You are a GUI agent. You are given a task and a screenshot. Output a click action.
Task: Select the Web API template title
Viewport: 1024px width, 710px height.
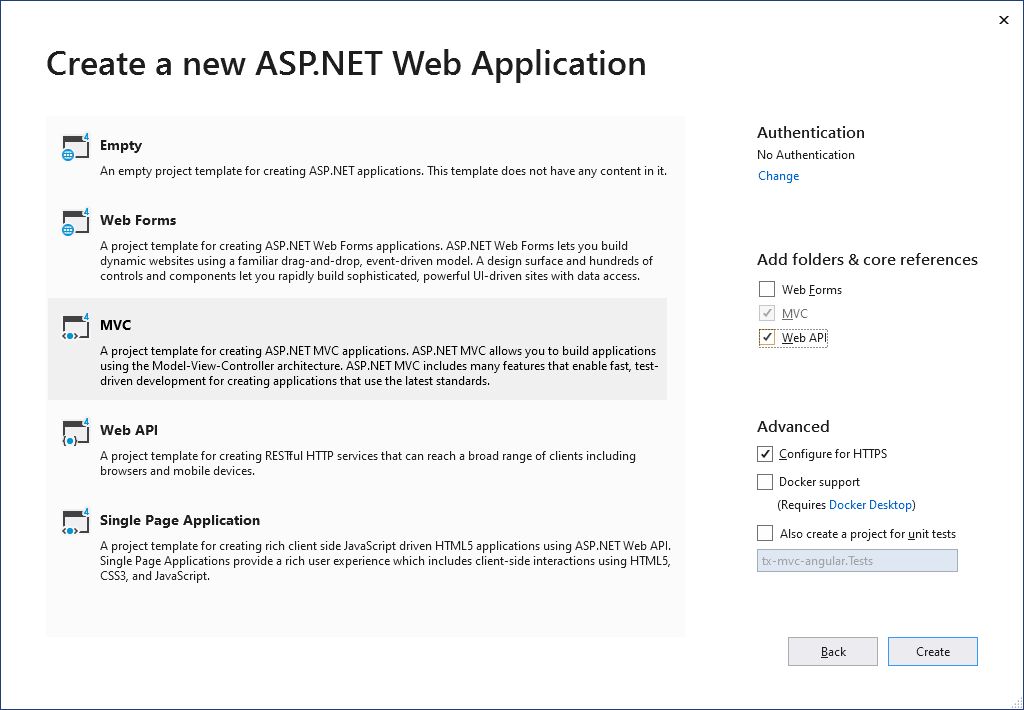129,430
